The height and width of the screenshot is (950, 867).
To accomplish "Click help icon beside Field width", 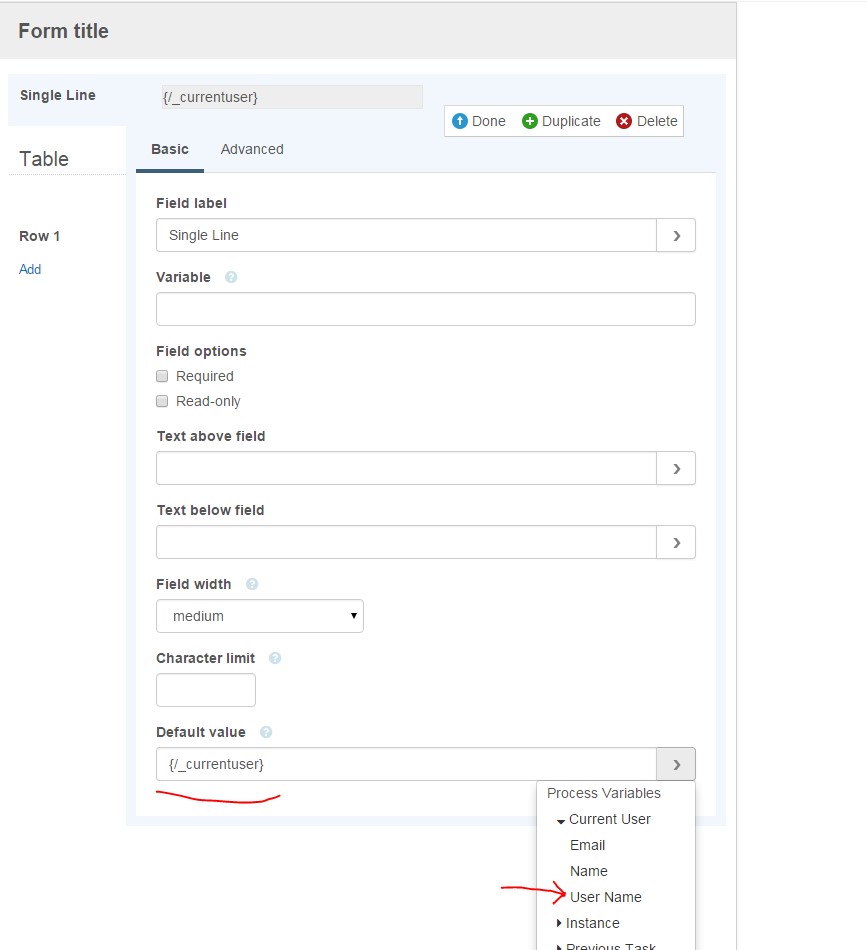I will pos(252,584).
